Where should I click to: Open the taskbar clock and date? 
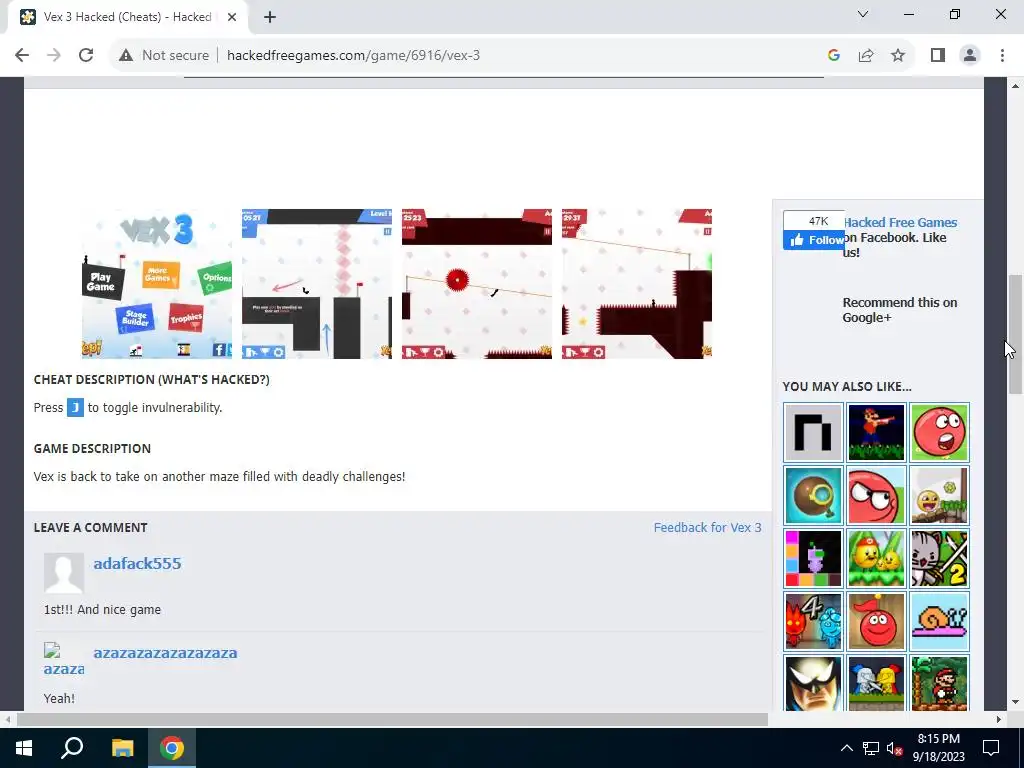(938, 748)
